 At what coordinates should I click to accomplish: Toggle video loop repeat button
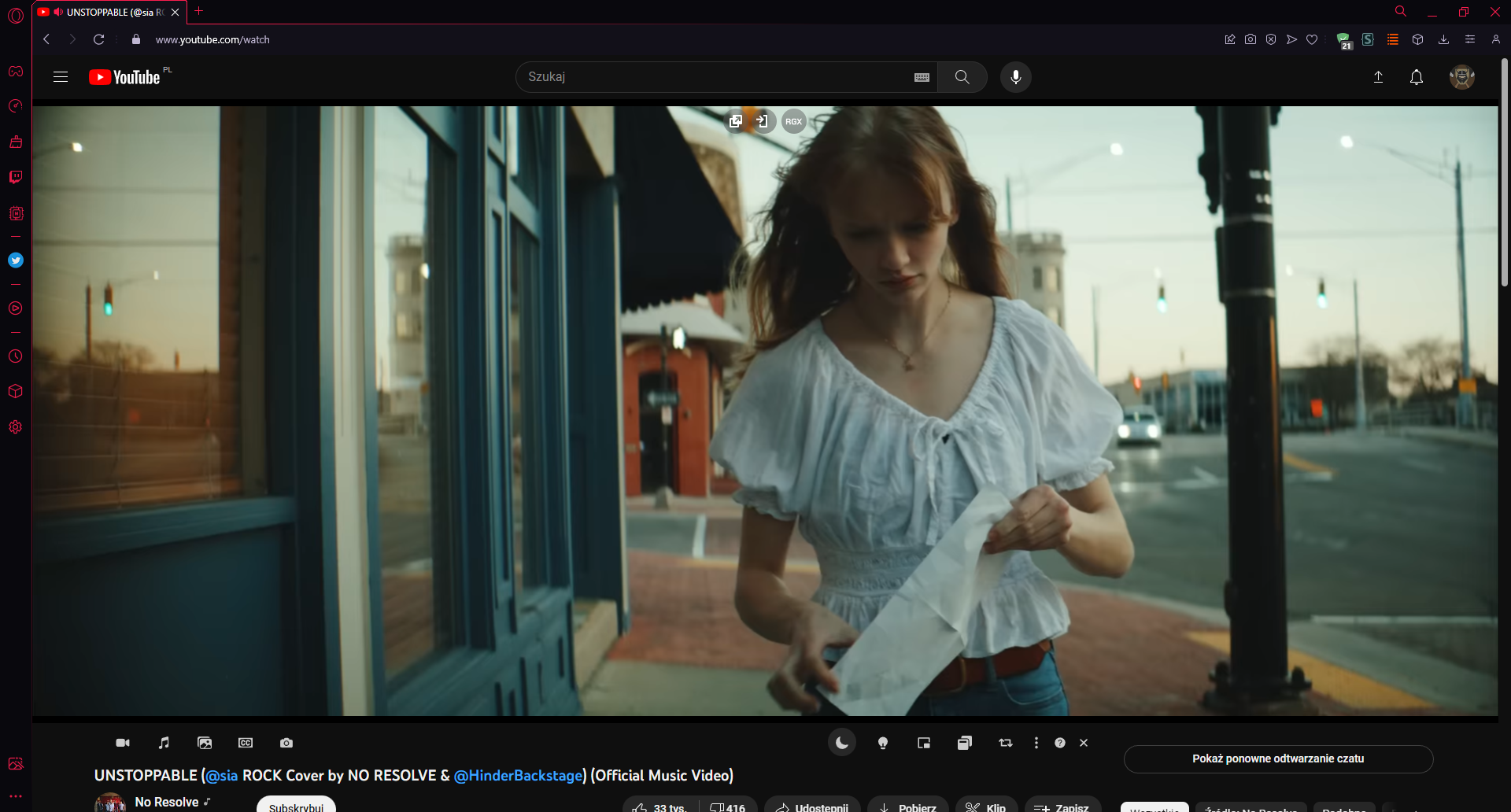tap(1005, 743)
